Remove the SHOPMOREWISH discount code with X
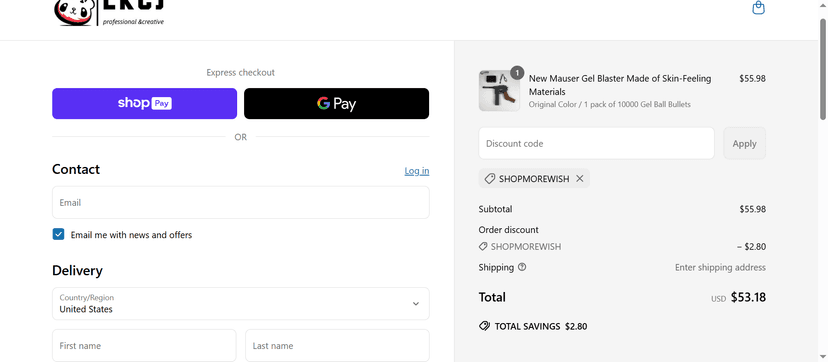Viewport: 828px width, 362px height. tap(579, 179)
